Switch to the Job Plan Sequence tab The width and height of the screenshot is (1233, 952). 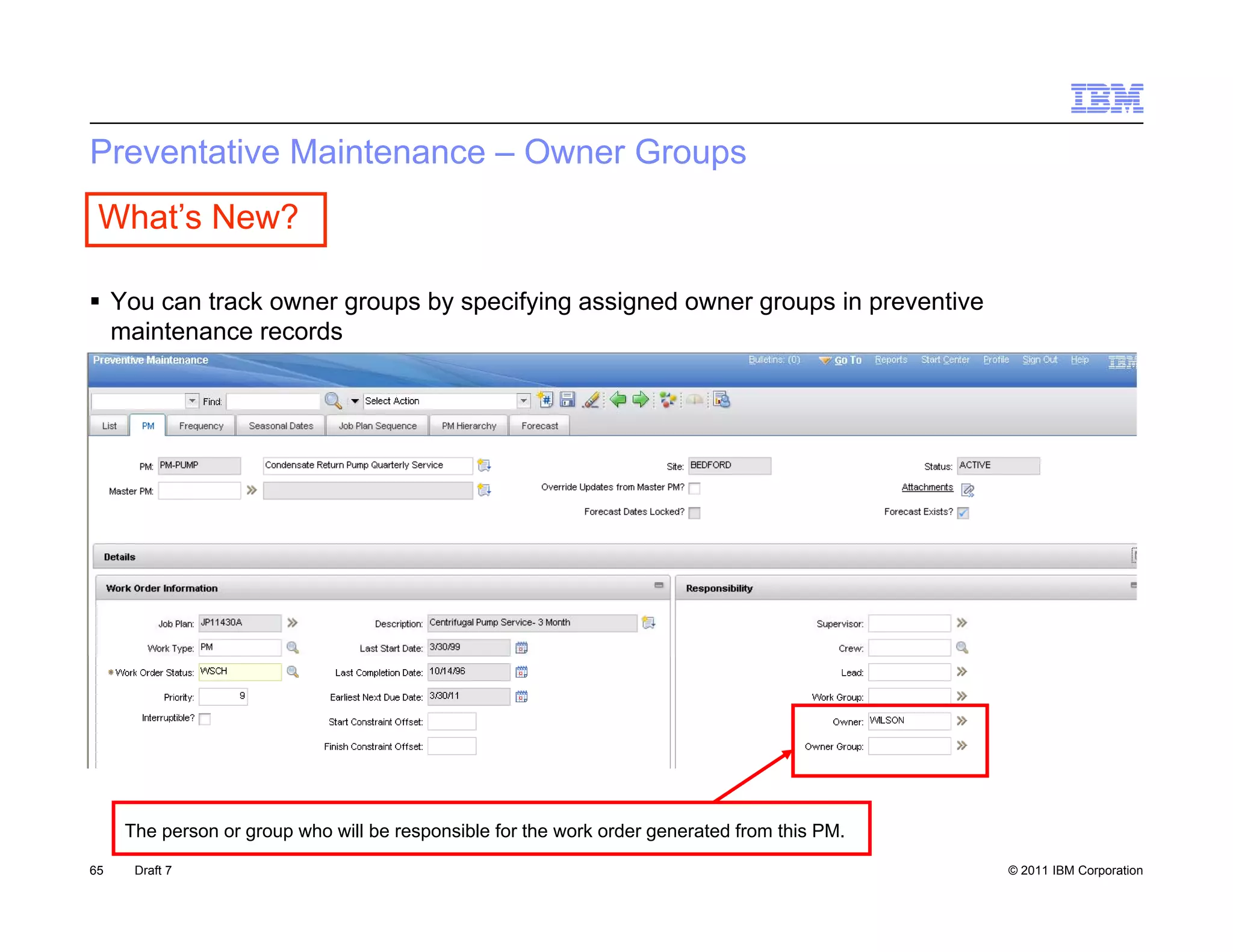tap(377, 425)
